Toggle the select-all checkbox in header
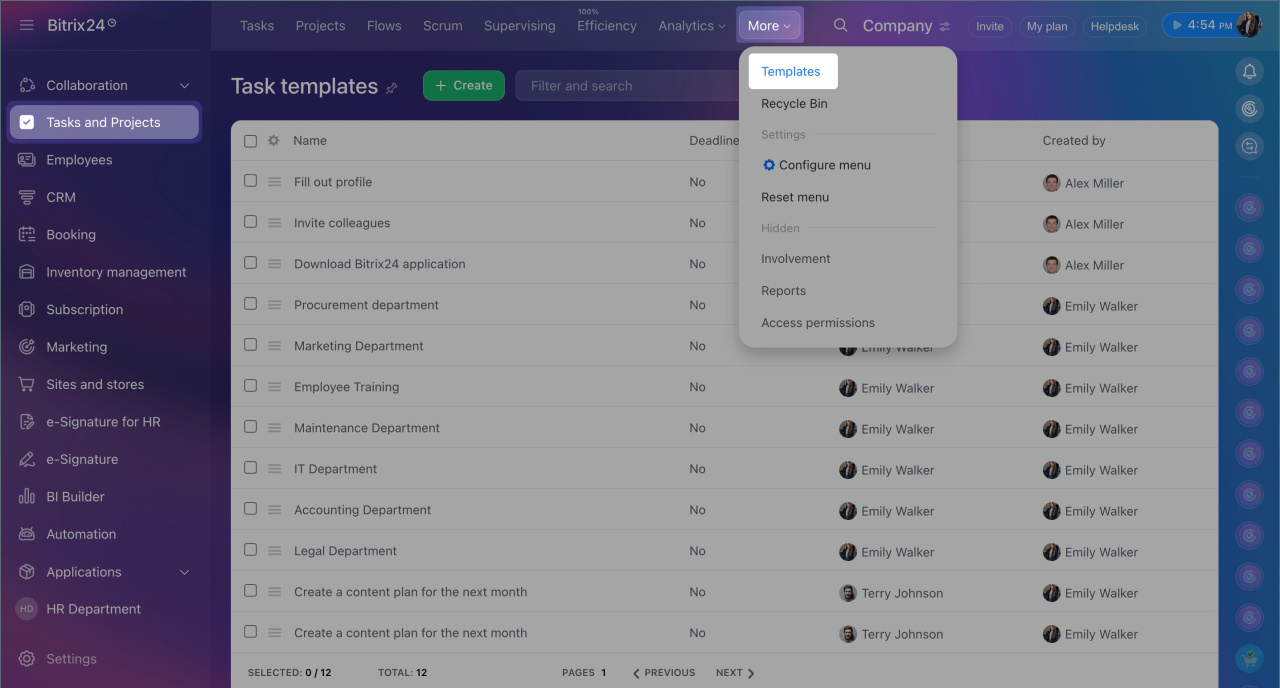 pyautogui.click(x=250, y=141)
